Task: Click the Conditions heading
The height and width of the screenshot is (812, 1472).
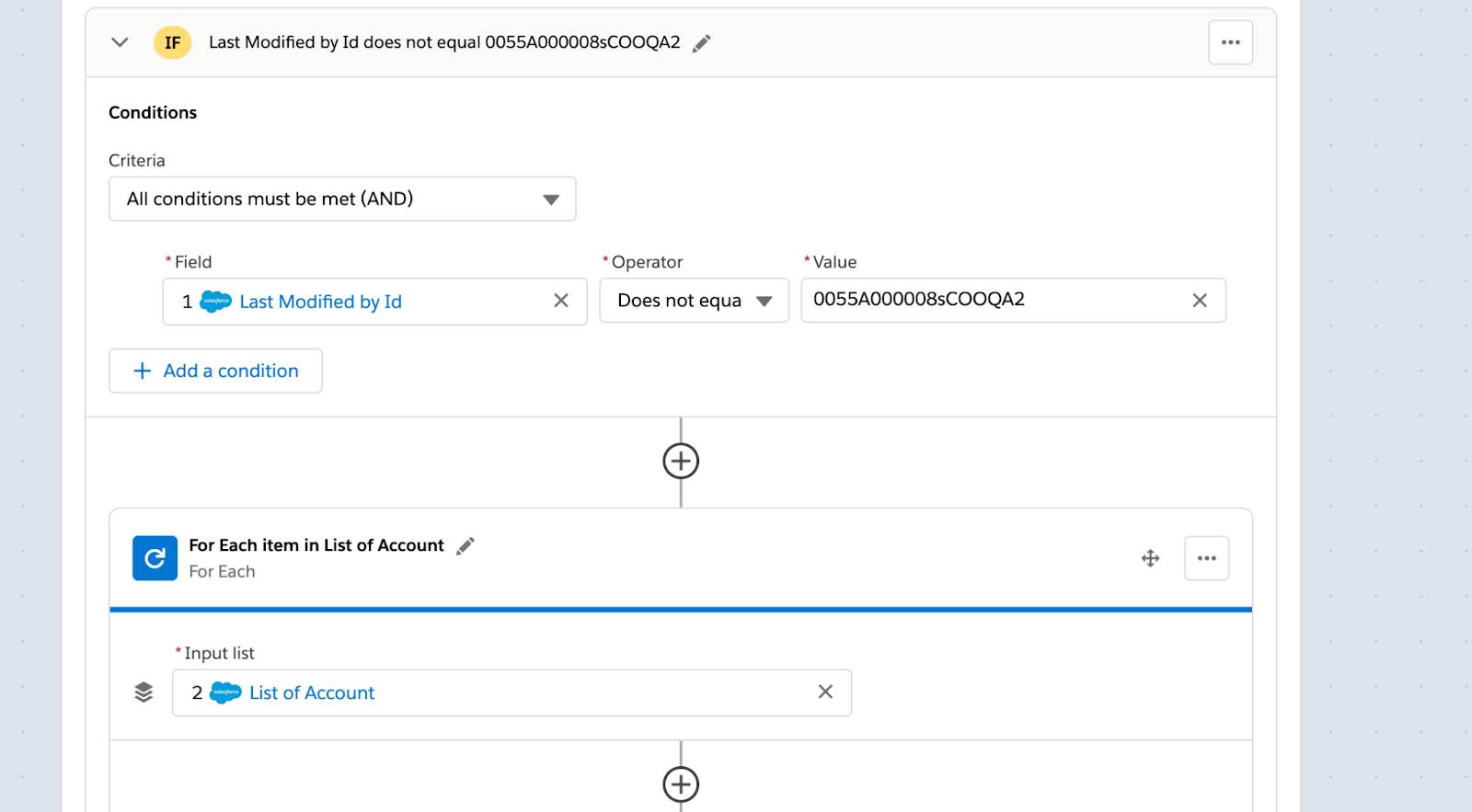Action: click(x=153, y=112)
